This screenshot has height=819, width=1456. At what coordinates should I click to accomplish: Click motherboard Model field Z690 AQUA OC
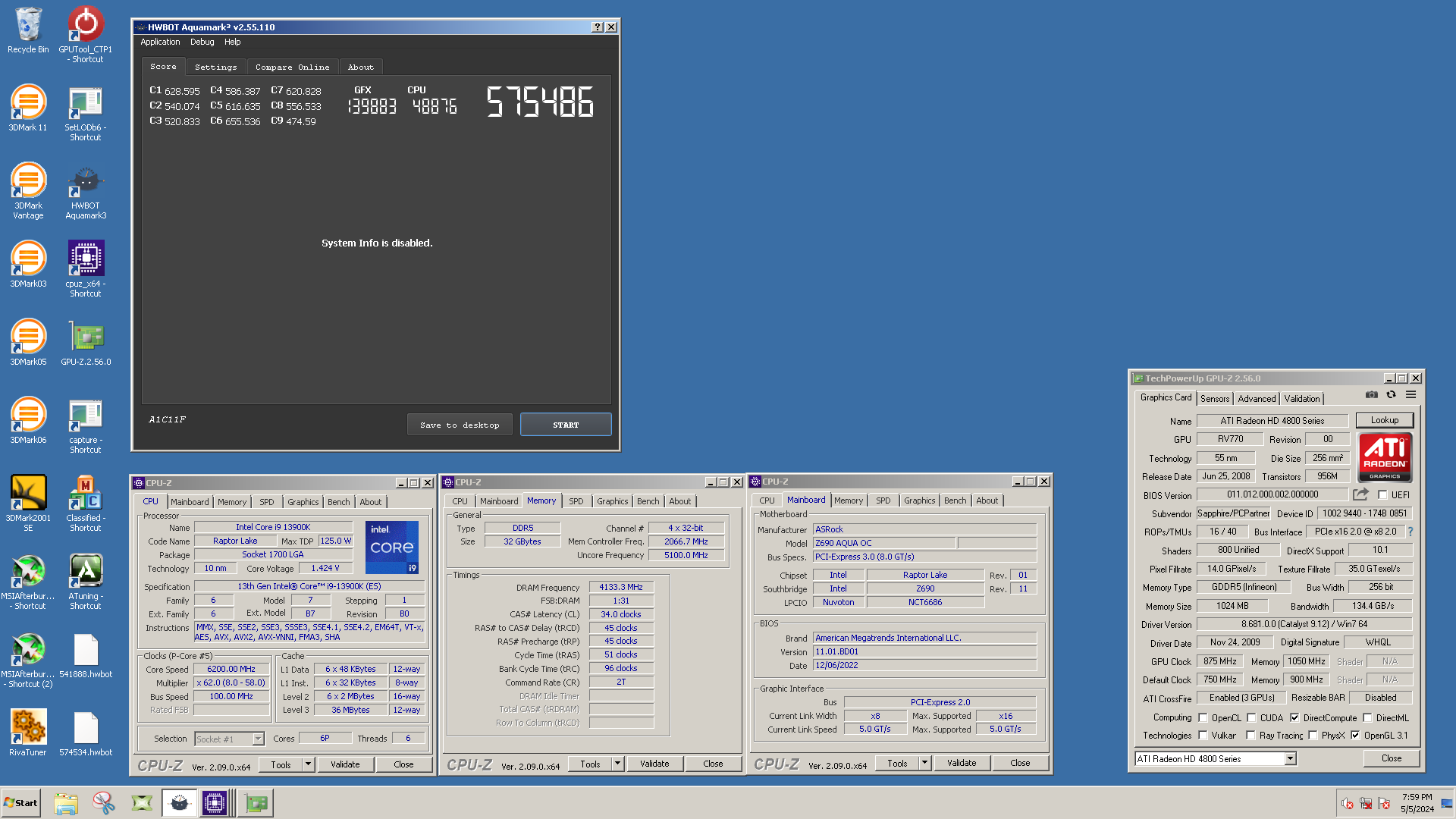(x=883, y=543)
